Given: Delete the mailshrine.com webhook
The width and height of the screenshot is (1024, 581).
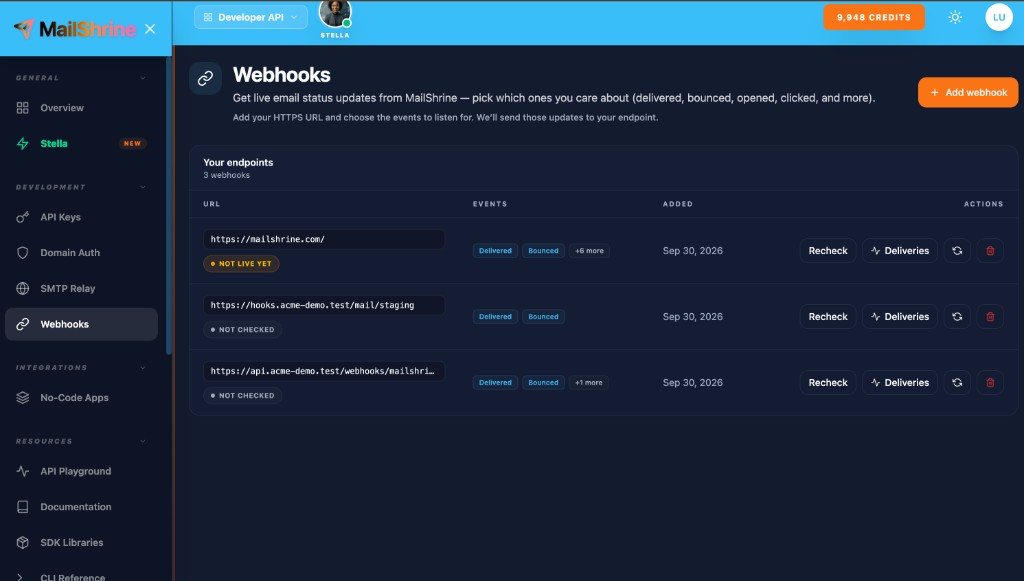Looking at the screenshot, I should click(990, 251).
